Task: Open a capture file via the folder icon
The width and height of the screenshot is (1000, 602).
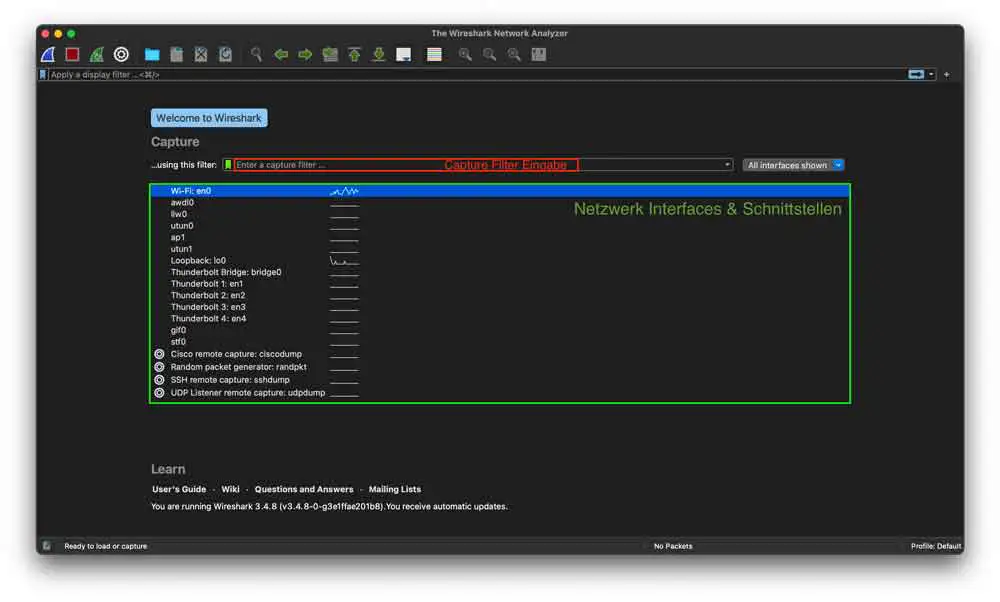Action: click(x=152, y=55)
